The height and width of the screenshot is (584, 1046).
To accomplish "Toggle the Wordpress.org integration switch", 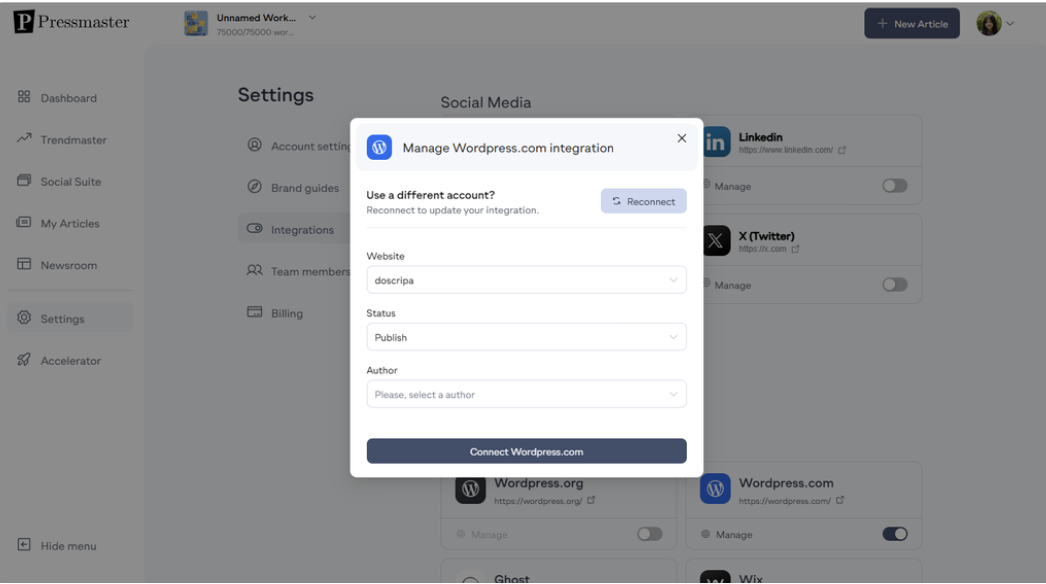I will tap(649, 534).
